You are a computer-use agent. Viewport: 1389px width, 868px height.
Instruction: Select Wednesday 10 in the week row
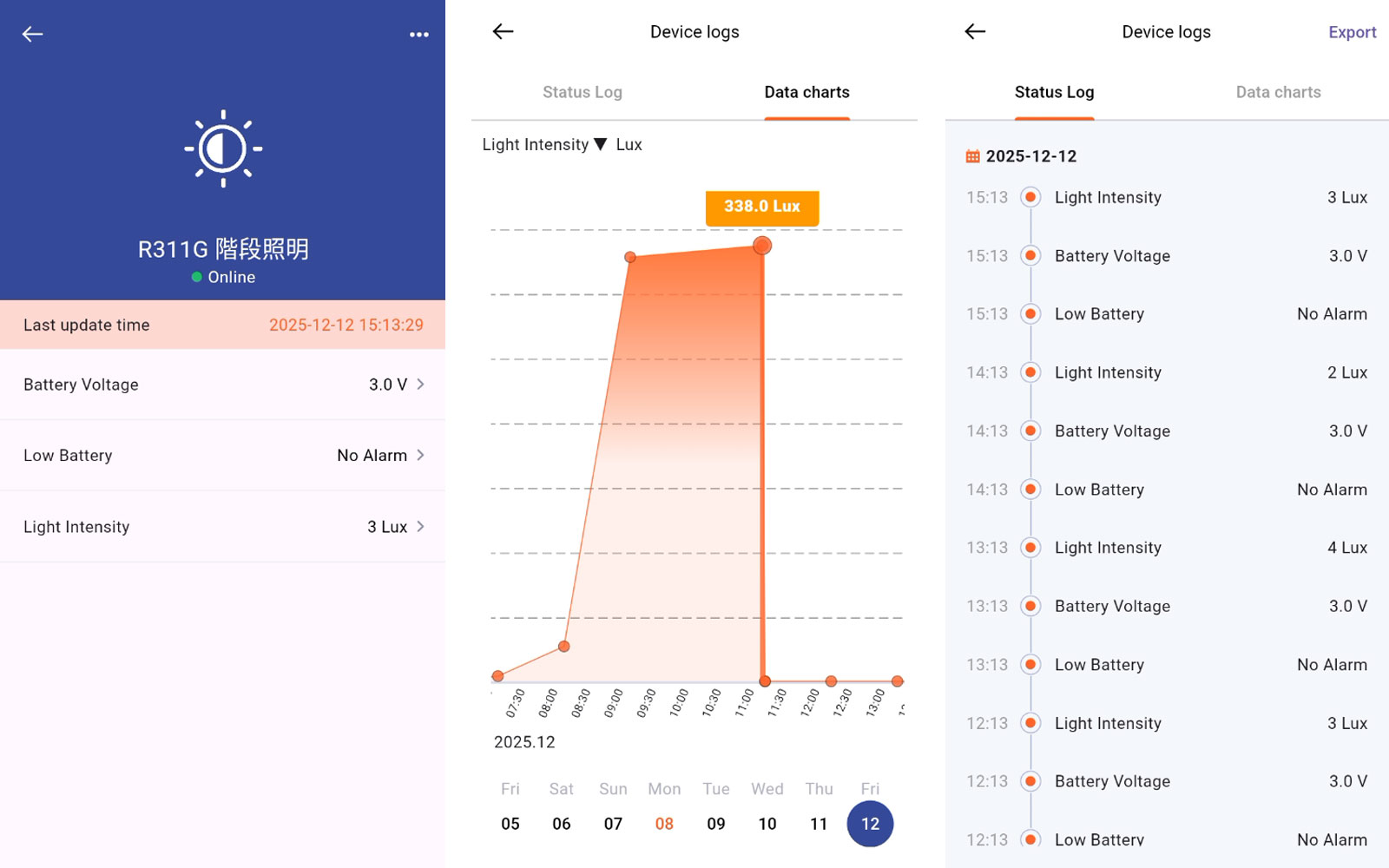point(767,823)
